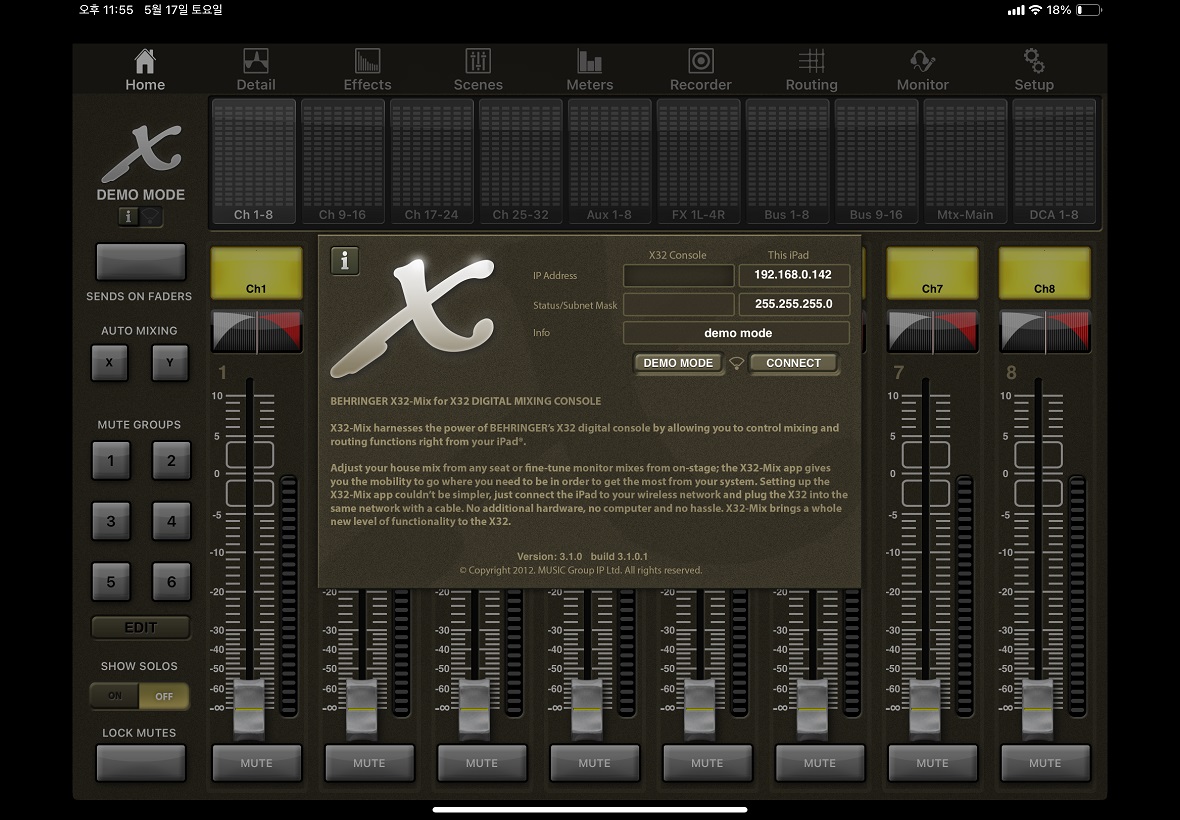Mute channel 8
Viewport: 1180px width, 820px height.
click(x=1045, y=763)
